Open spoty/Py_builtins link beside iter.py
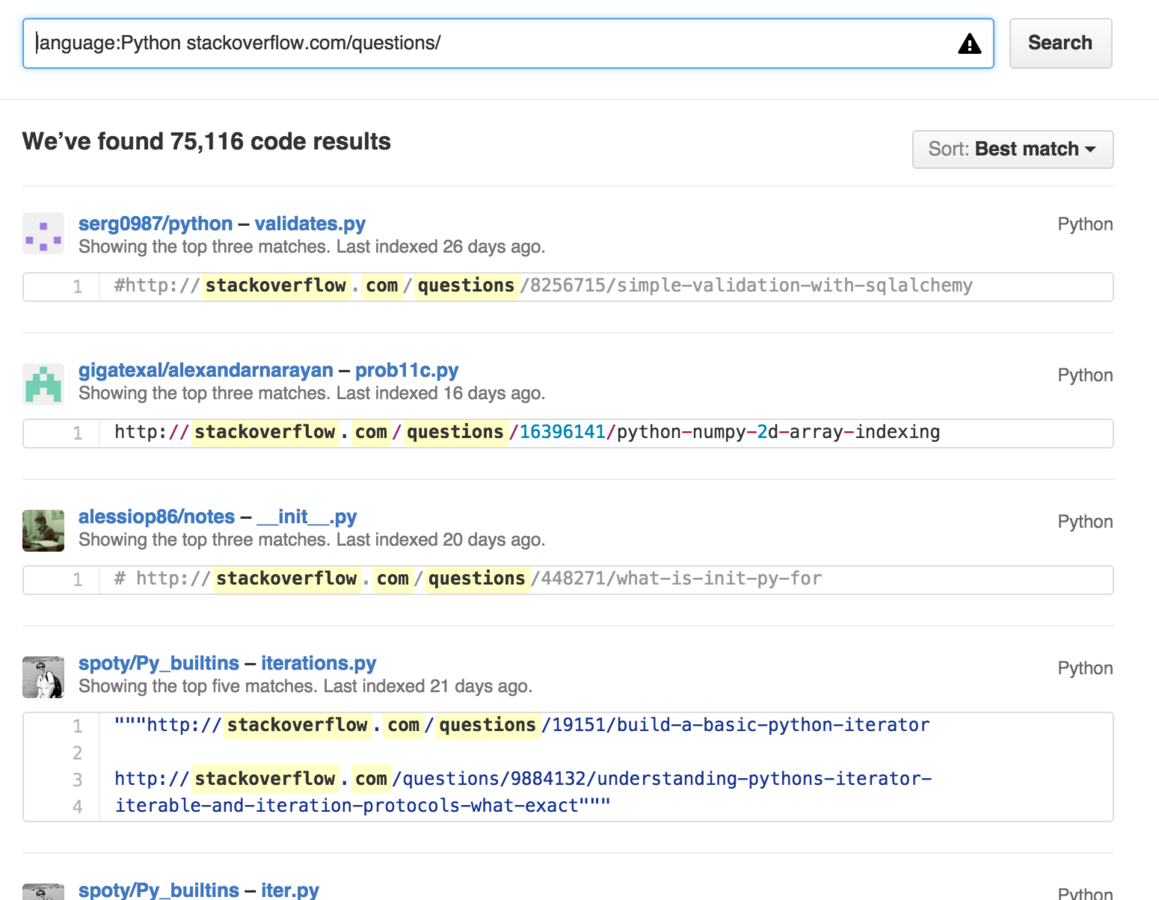The height and width of the screenshot is (900, 1159). [x=159, y=890]
